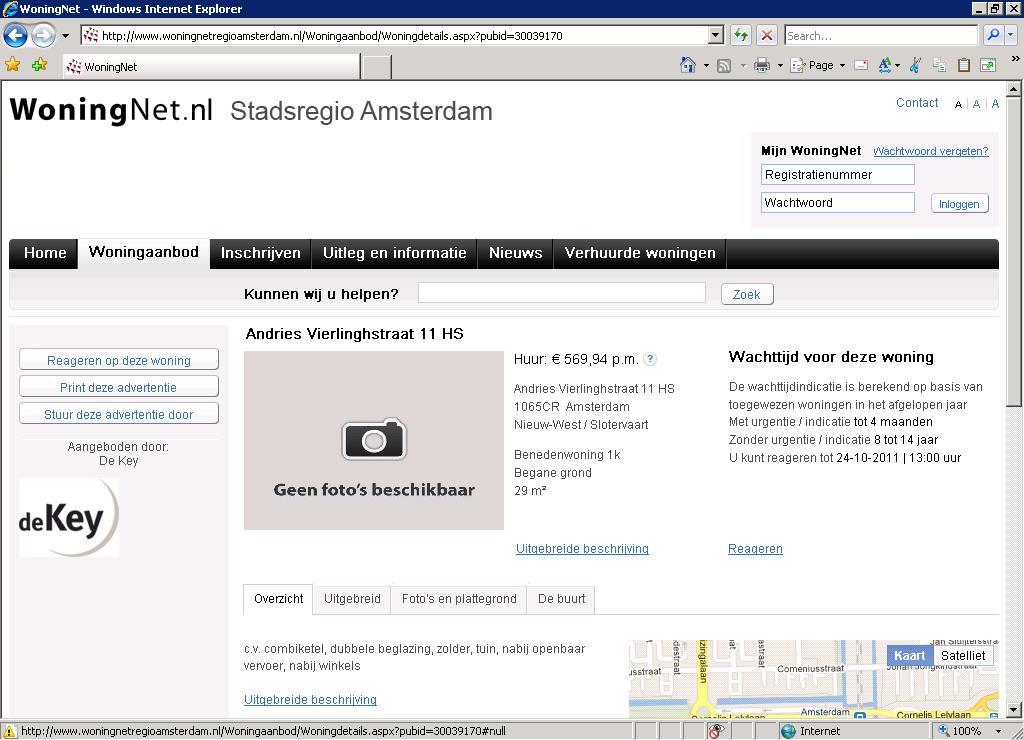Click the full screen icon in command bar

(x=988, y=65)
